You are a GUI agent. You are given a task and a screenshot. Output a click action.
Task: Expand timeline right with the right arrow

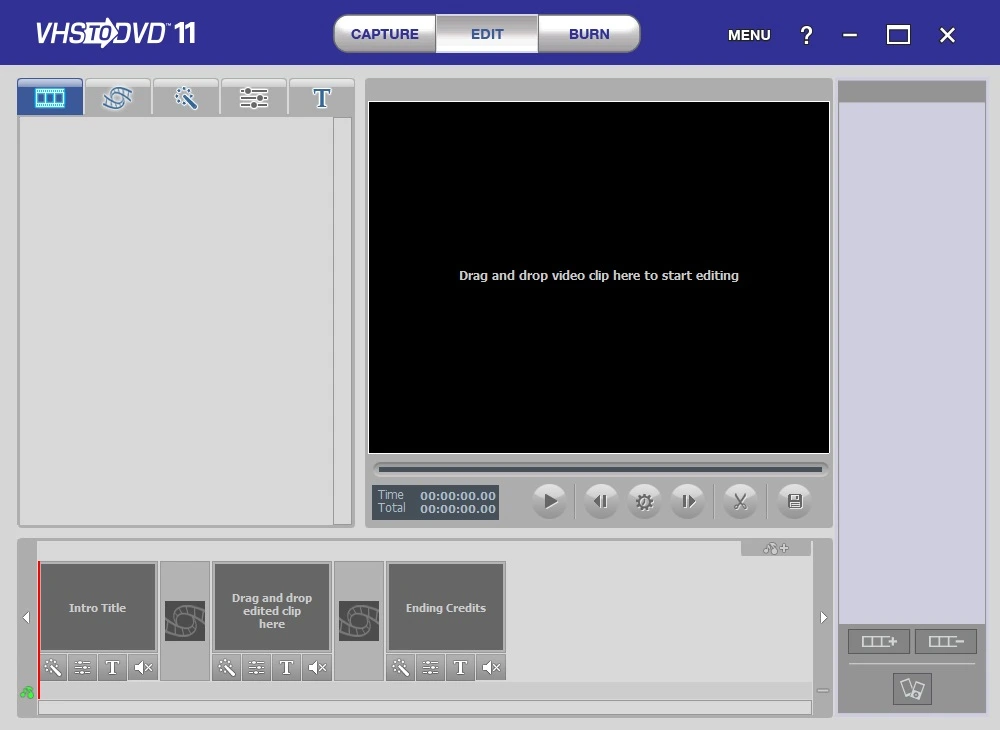[x=823, y=617]
